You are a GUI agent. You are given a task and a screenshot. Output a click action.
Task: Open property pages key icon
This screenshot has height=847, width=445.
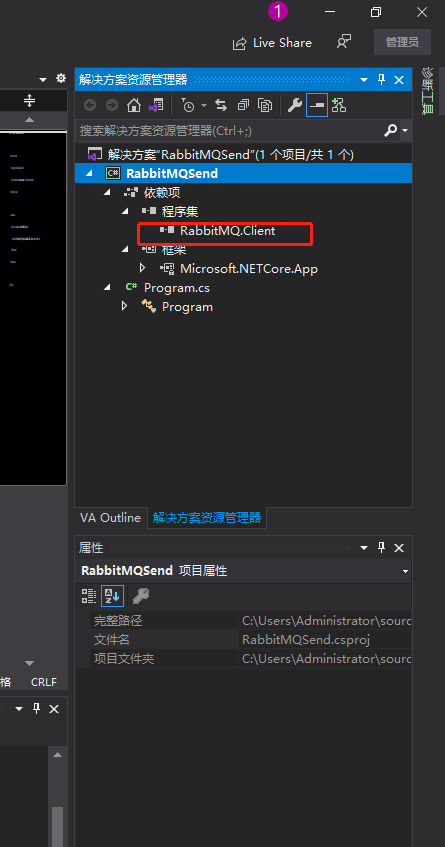tap(140, 596)
